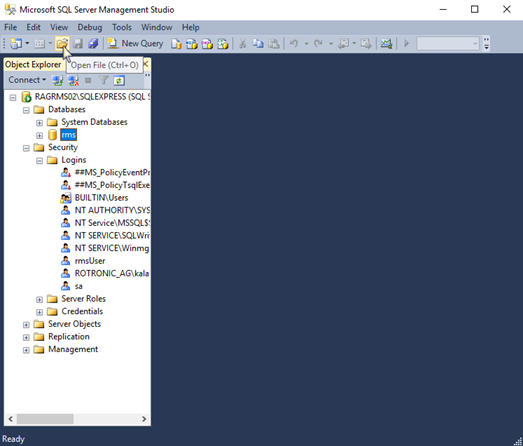Click the scroll-right arrow in Object Explorer

[x=144, y=419]
